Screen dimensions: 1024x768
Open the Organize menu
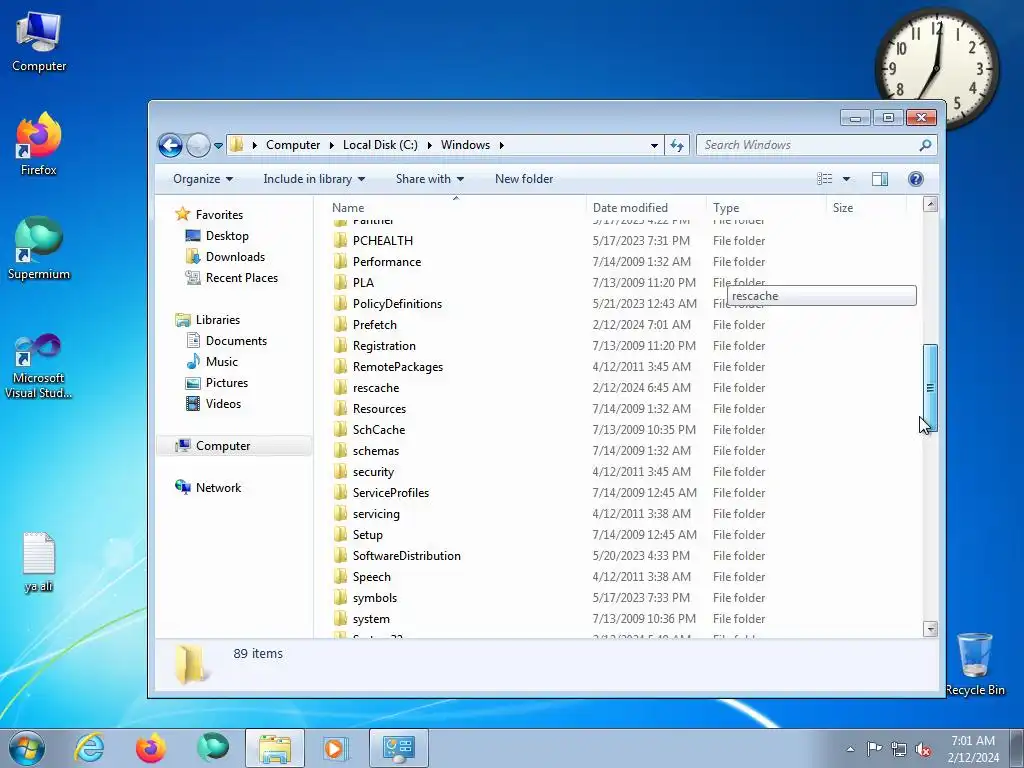tap(202, 179)
